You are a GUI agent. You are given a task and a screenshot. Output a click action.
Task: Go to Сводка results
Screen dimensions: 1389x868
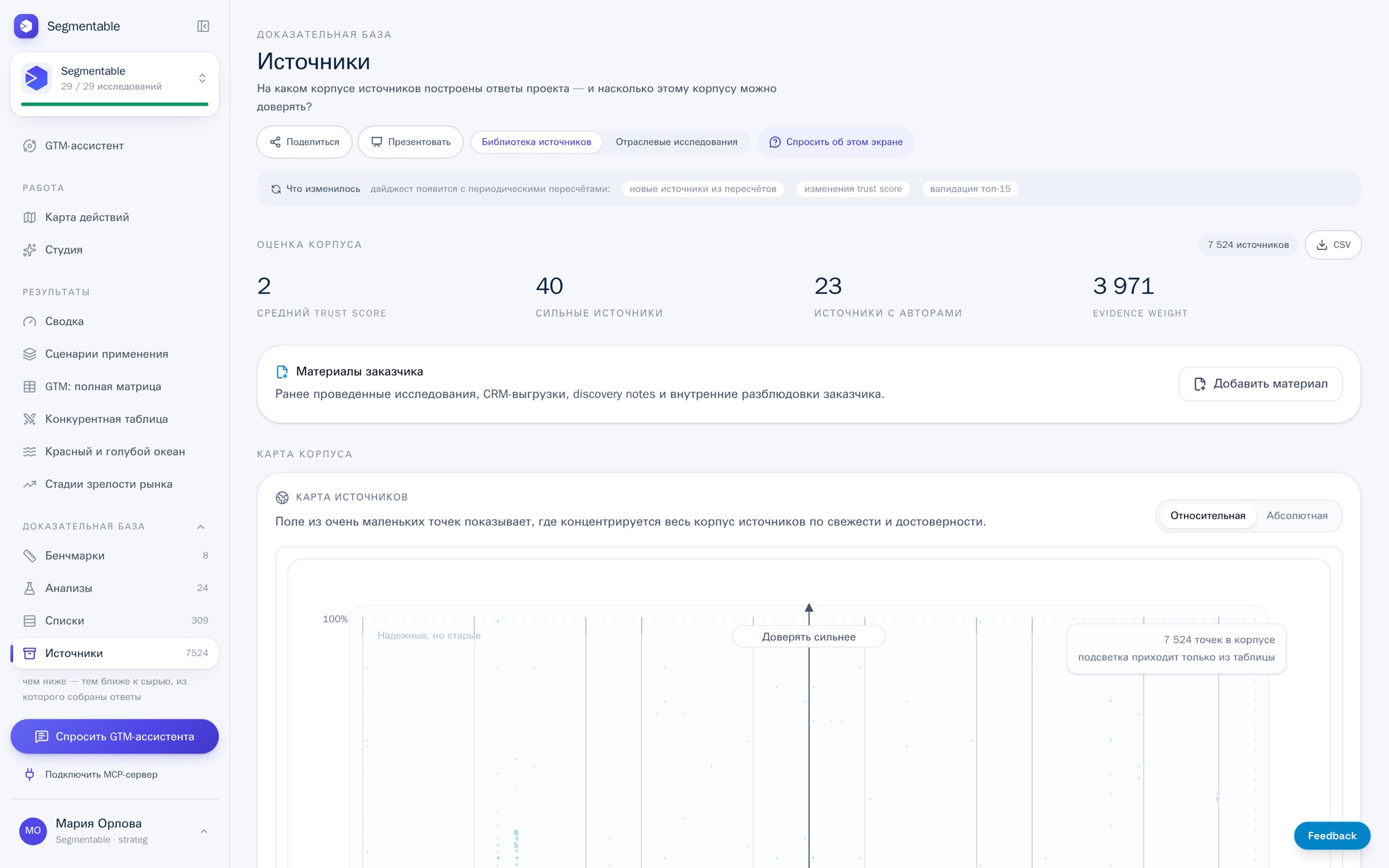tap(115, 322)
